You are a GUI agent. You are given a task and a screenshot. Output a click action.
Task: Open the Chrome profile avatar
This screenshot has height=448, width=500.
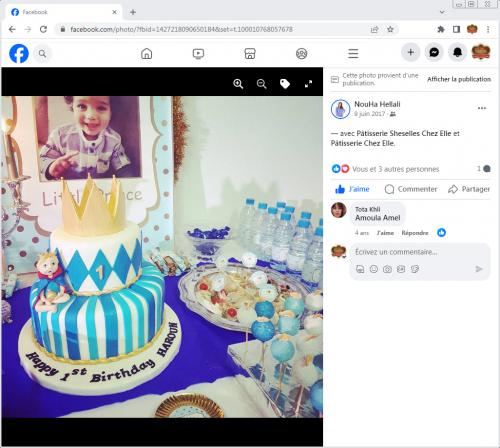point(472,29)
